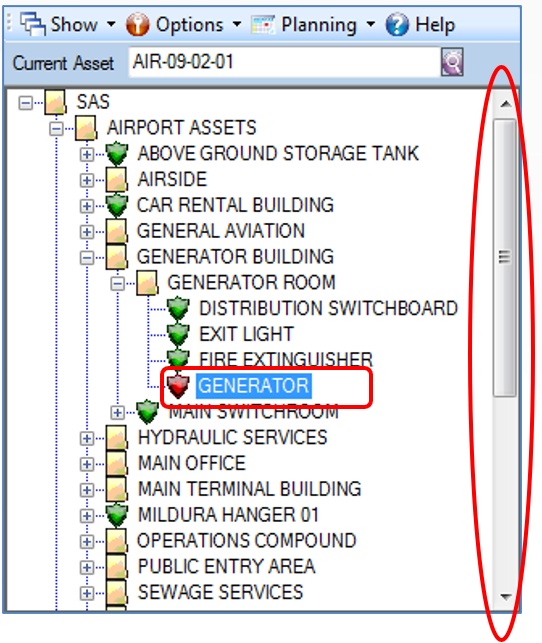Viewport: 542px width, 643px height.
Task: Click the green shield icon for EXIT LIGHT
Action: [178, 334]
